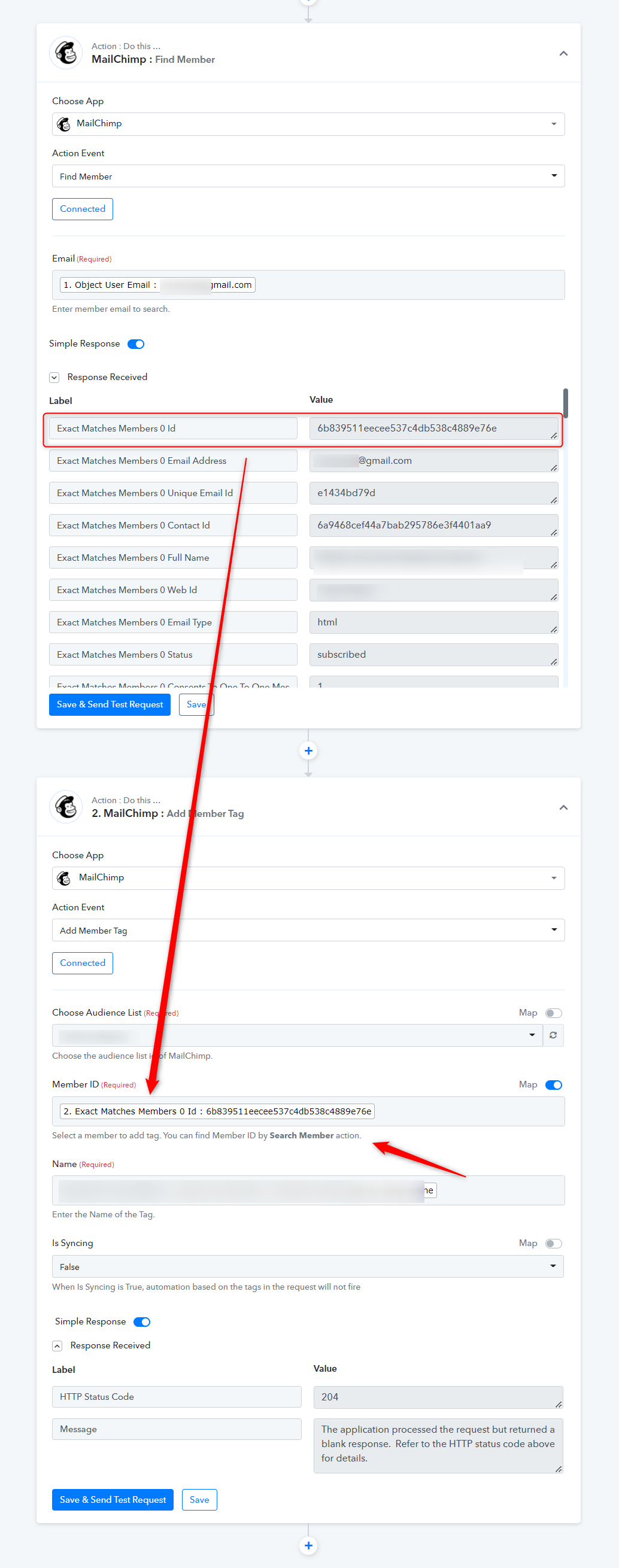Click the Save button in Add Member Tag
Image resolution: width=619 pixels, height=1568 pixels.
(x=199, y=1499)
